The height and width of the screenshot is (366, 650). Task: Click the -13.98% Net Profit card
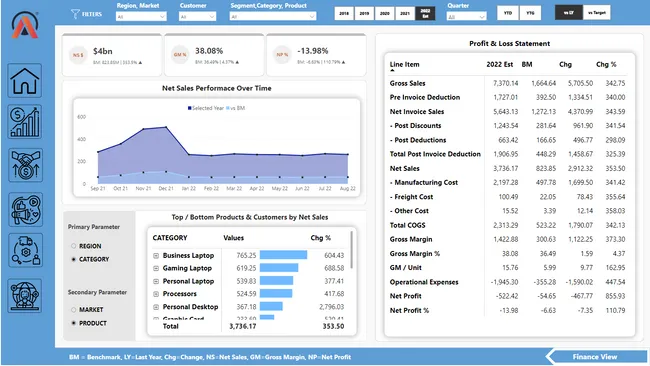(316, 55)
